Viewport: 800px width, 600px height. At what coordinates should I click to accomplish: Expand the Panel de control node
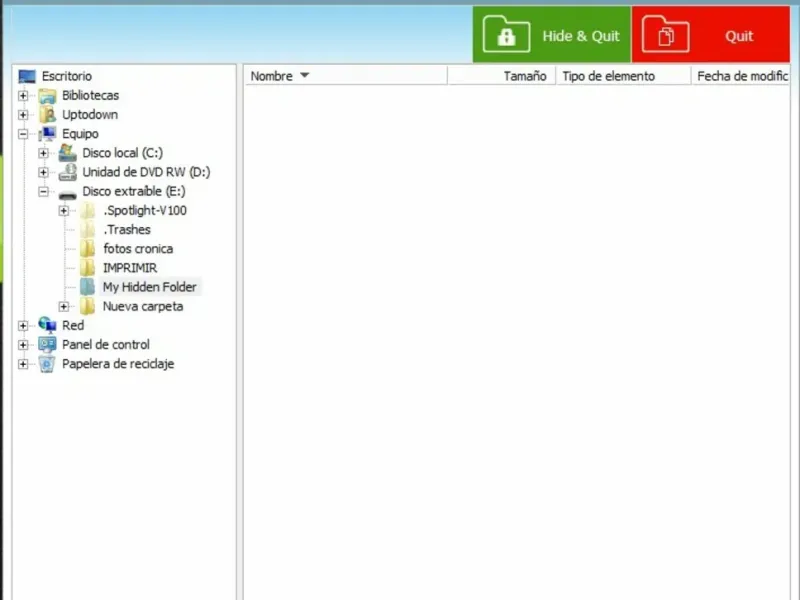23,345
